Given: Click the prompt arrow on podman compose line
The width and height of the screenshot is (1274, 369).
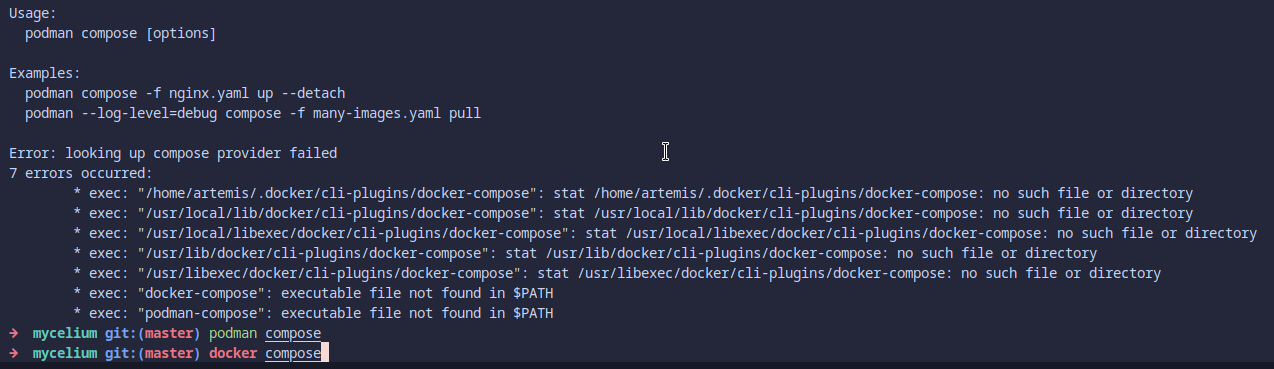Looking at the screenshot, I should coord(13,334).
